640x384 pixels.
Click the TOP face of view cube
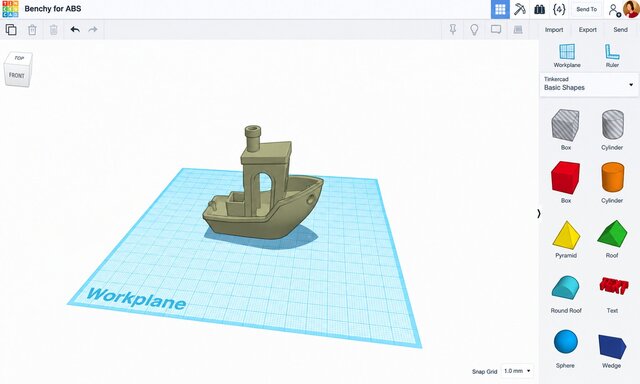click(x=19, y=58)
